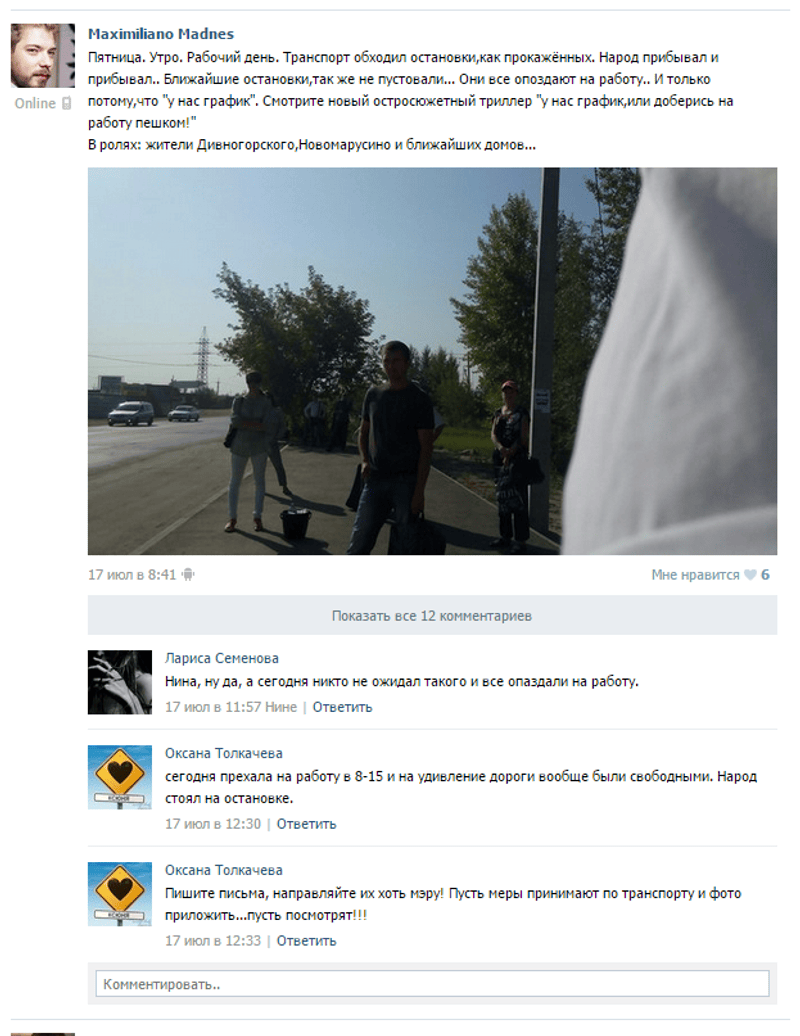Reply to the 12:33 comment with Ответить

(307, 941)
